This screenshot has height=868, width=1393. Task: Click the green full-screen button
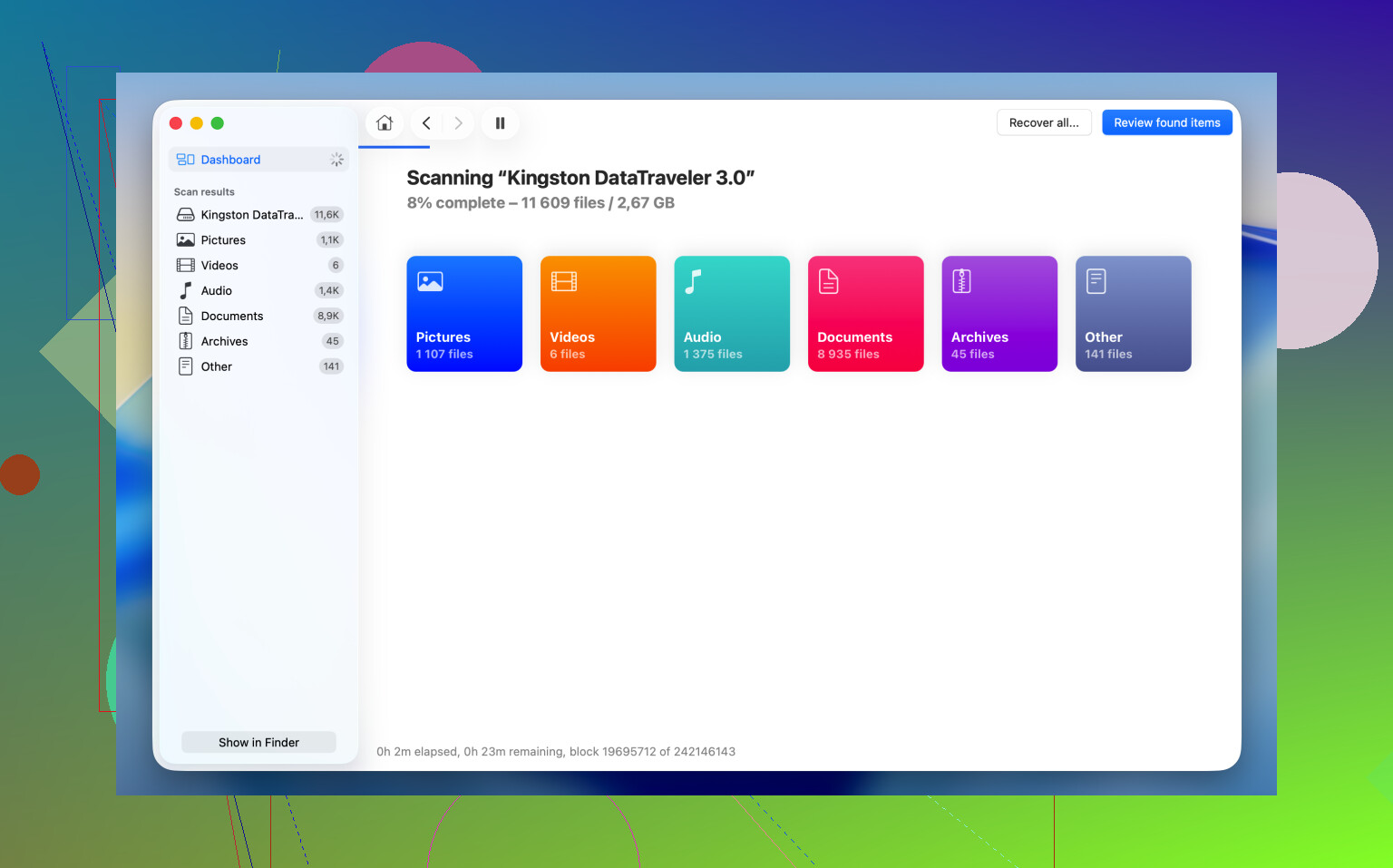(218, 123)
